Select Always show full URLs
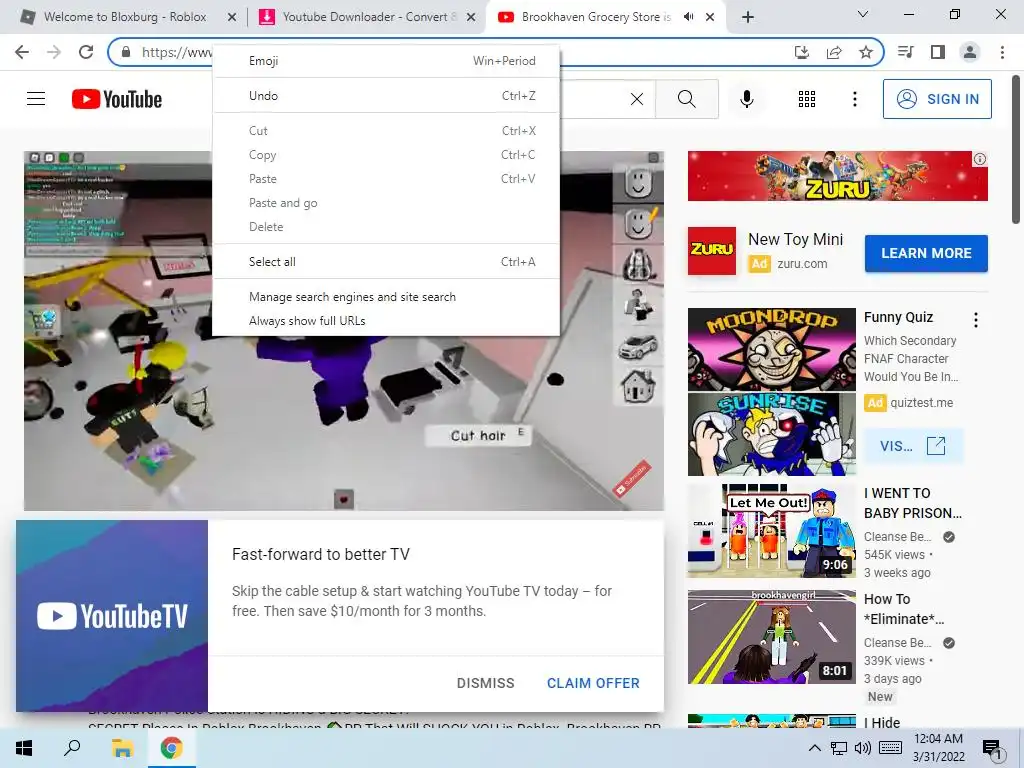 point(386,321)
